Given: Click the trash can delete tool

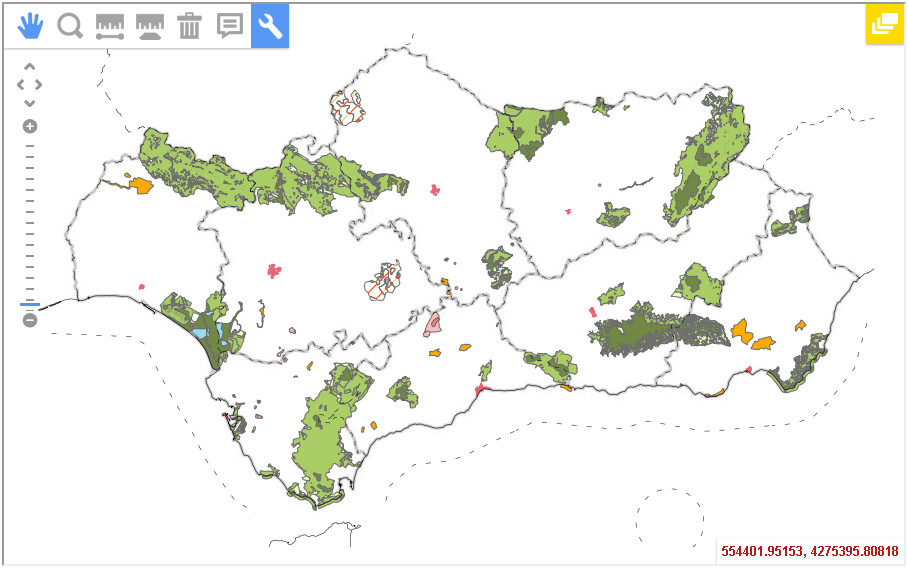Looking at the screenshot, I should (x=189, y=26).
